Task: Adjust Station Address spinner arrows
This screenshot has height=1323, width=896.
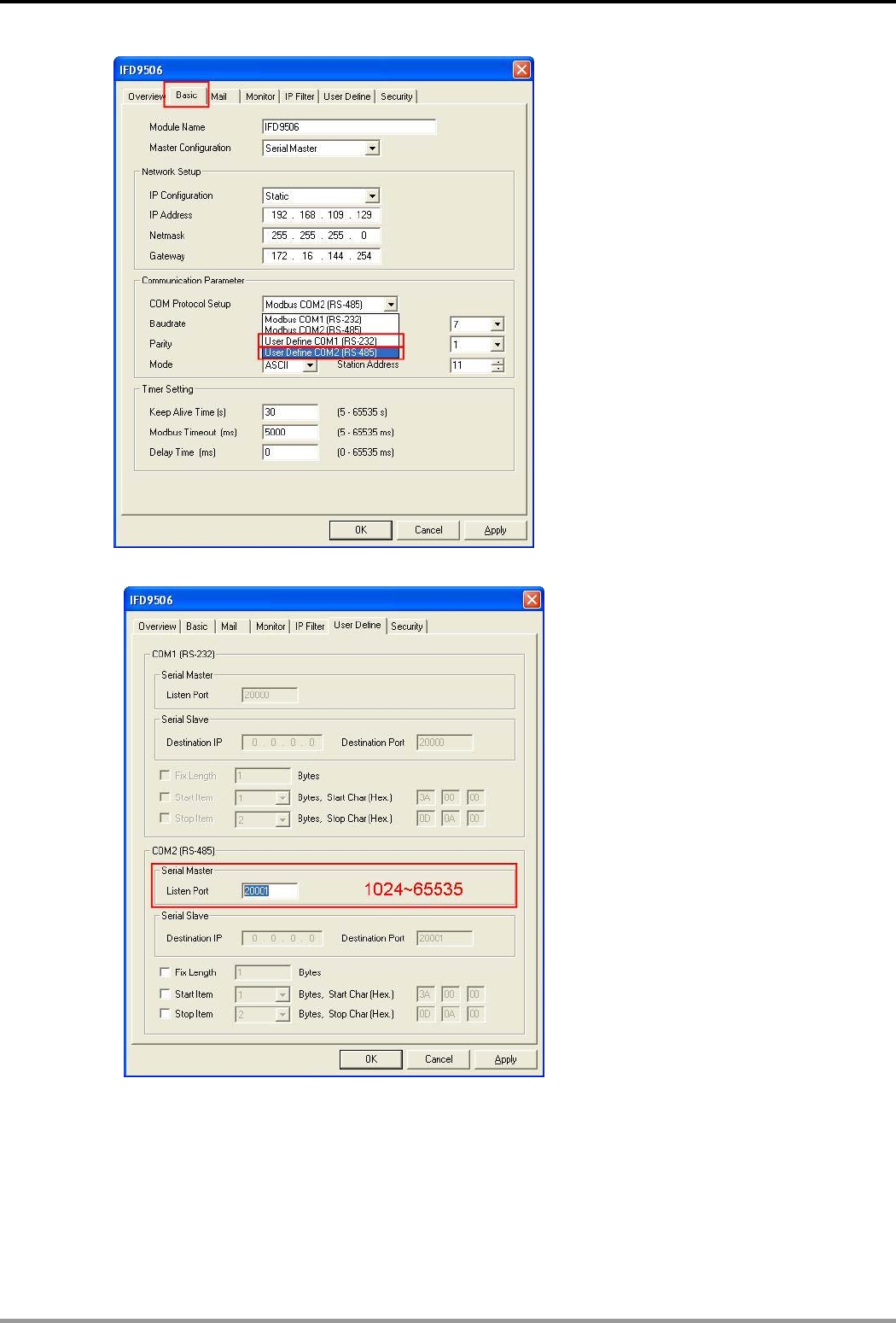Action: (x=497, y=365)
